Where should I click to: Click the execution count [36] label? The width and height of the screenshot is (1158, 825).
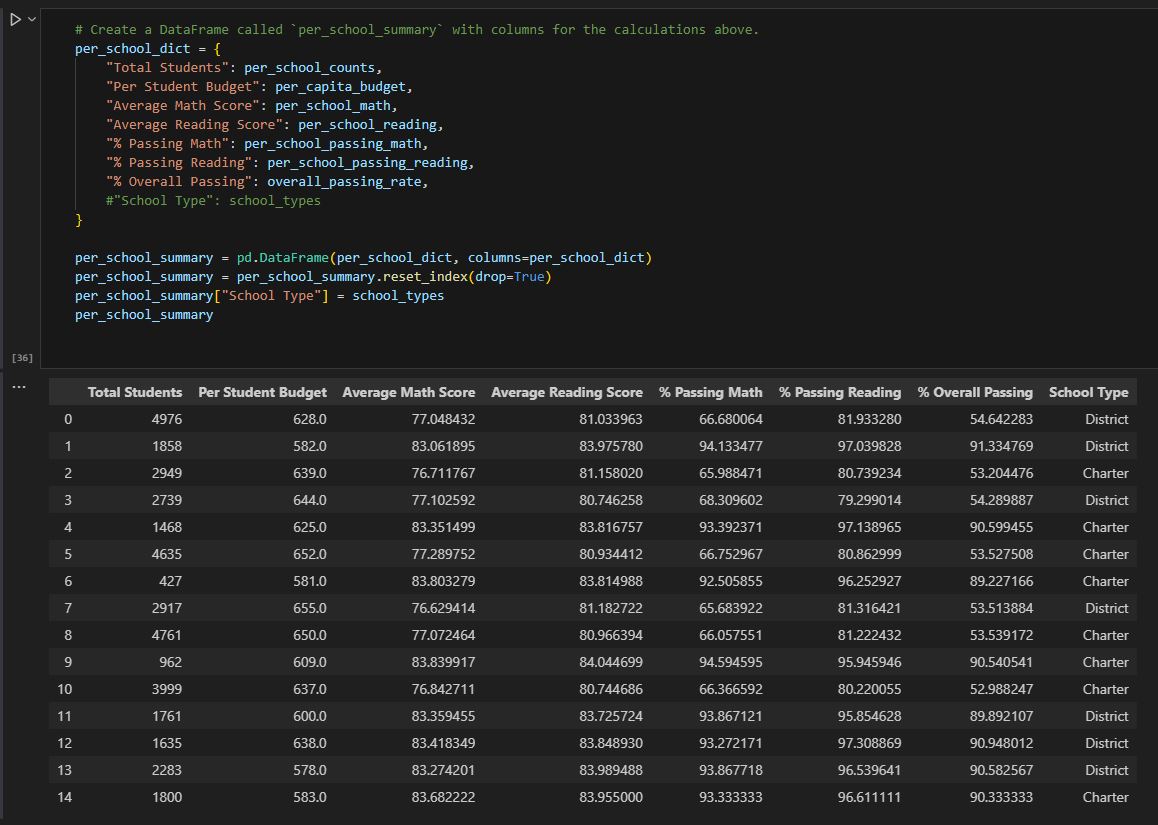tap(22, 357)
